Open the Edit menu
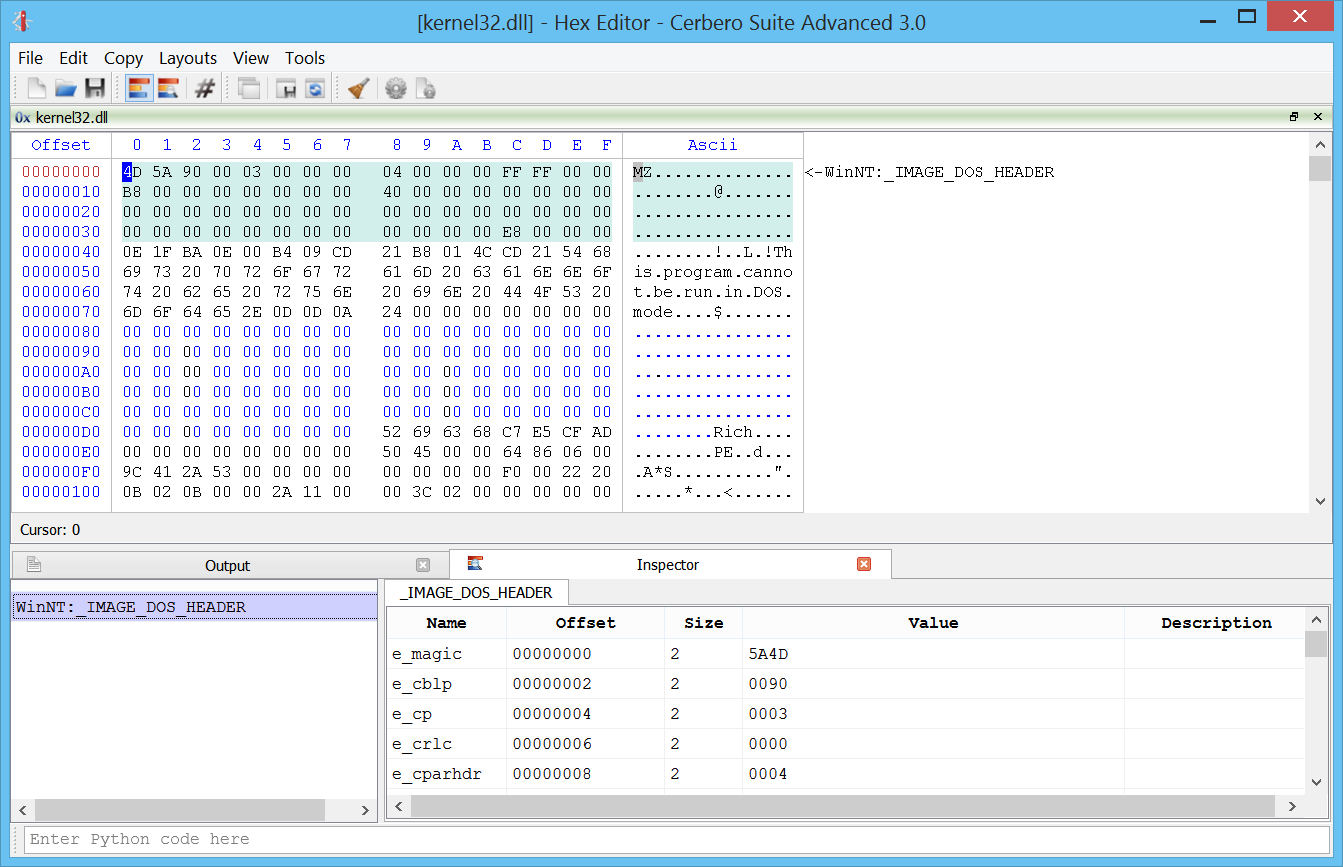The height and width of the screenshot is (867, 1343). 73,58
